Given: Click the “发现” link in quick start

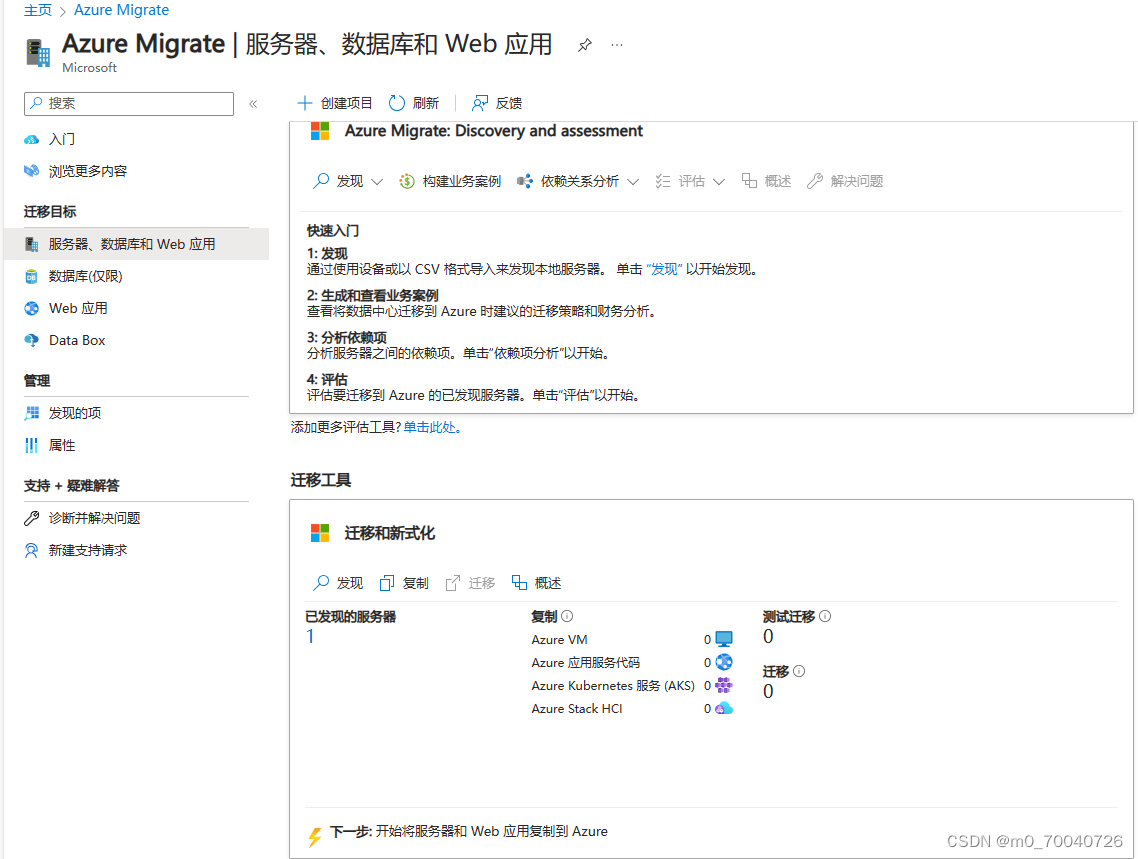Looking at the screenshot, I should [664, 269].
